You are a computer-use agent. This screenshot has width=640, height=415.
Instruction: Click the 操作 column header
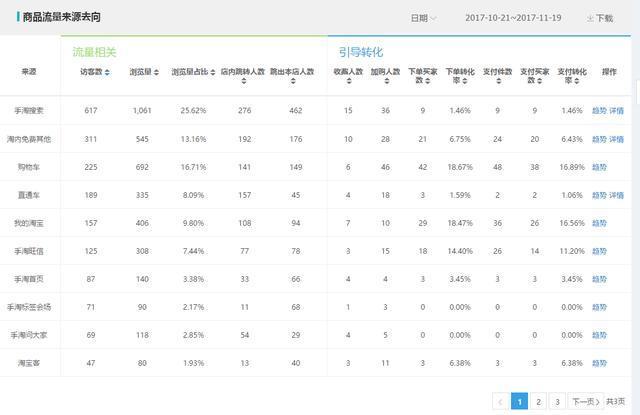(609, 72)
